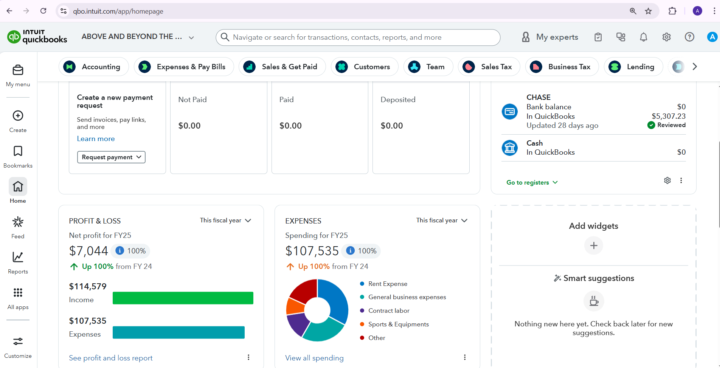Open My experts

550,37
